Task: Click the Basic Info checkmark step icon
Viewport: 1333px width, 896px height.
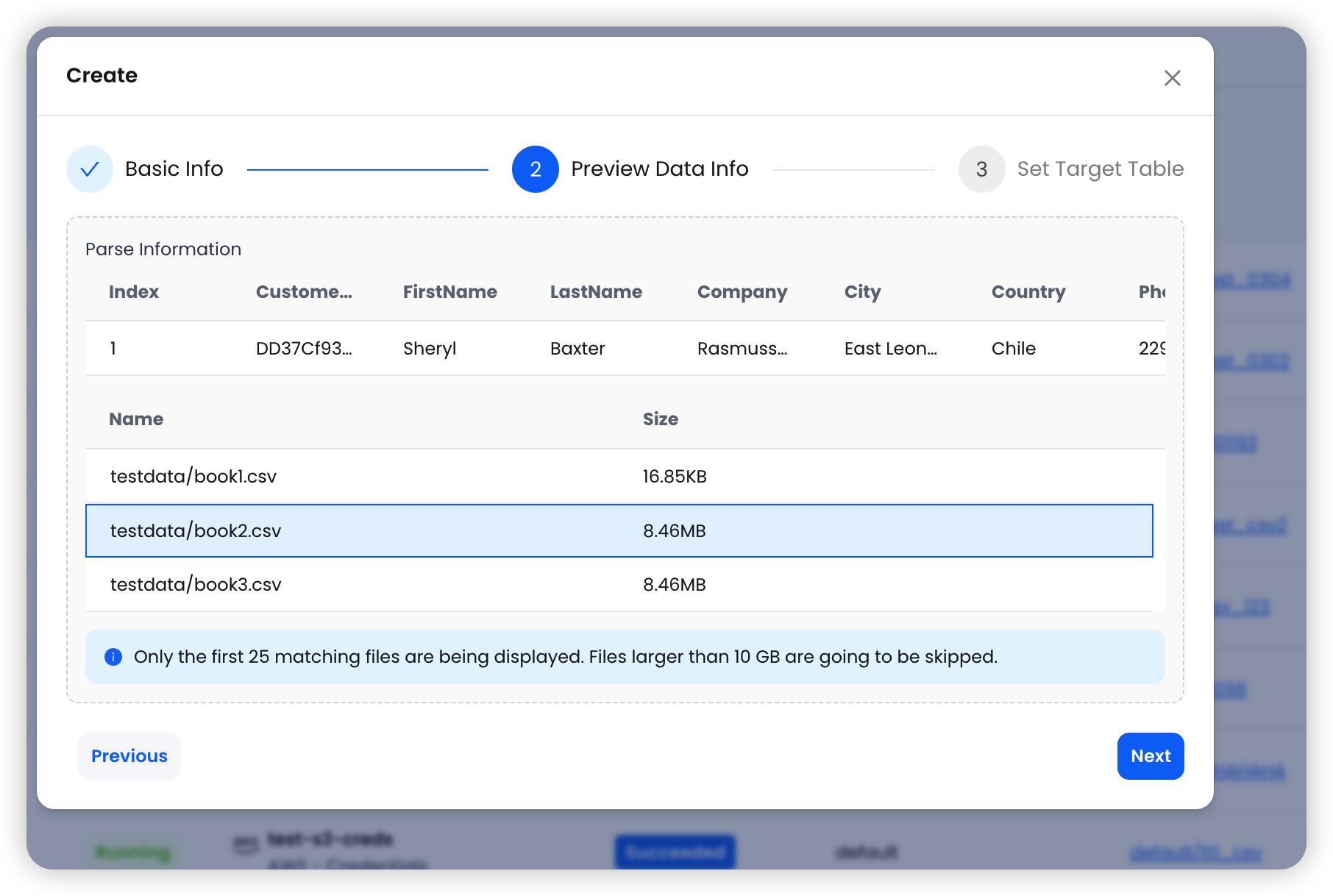Action: point(90,169)
